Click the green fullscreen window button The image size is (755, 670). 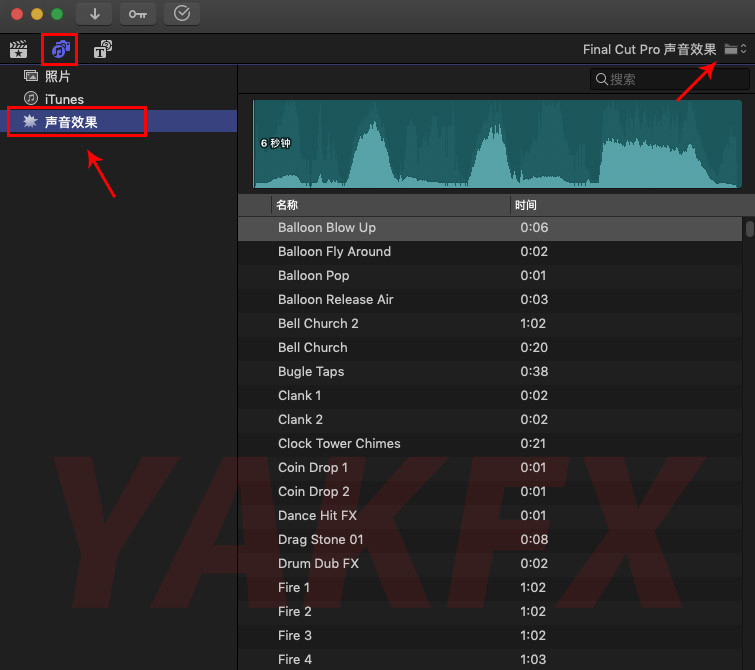point(57,14)
